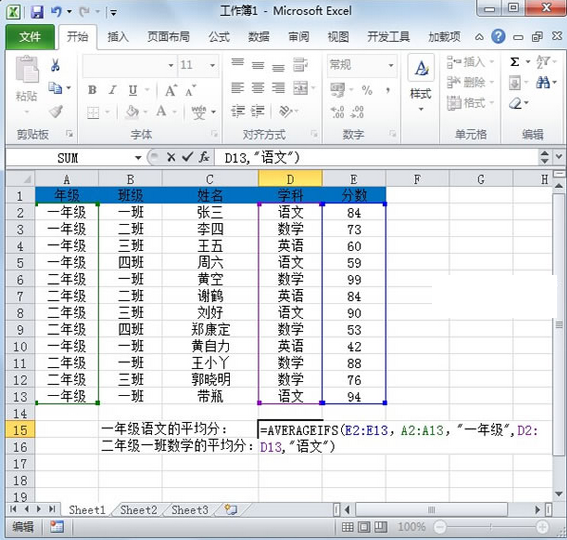This screenshot has width=567, height=540.
Task: Open the font name dropdown
Action: pos(171,65)
